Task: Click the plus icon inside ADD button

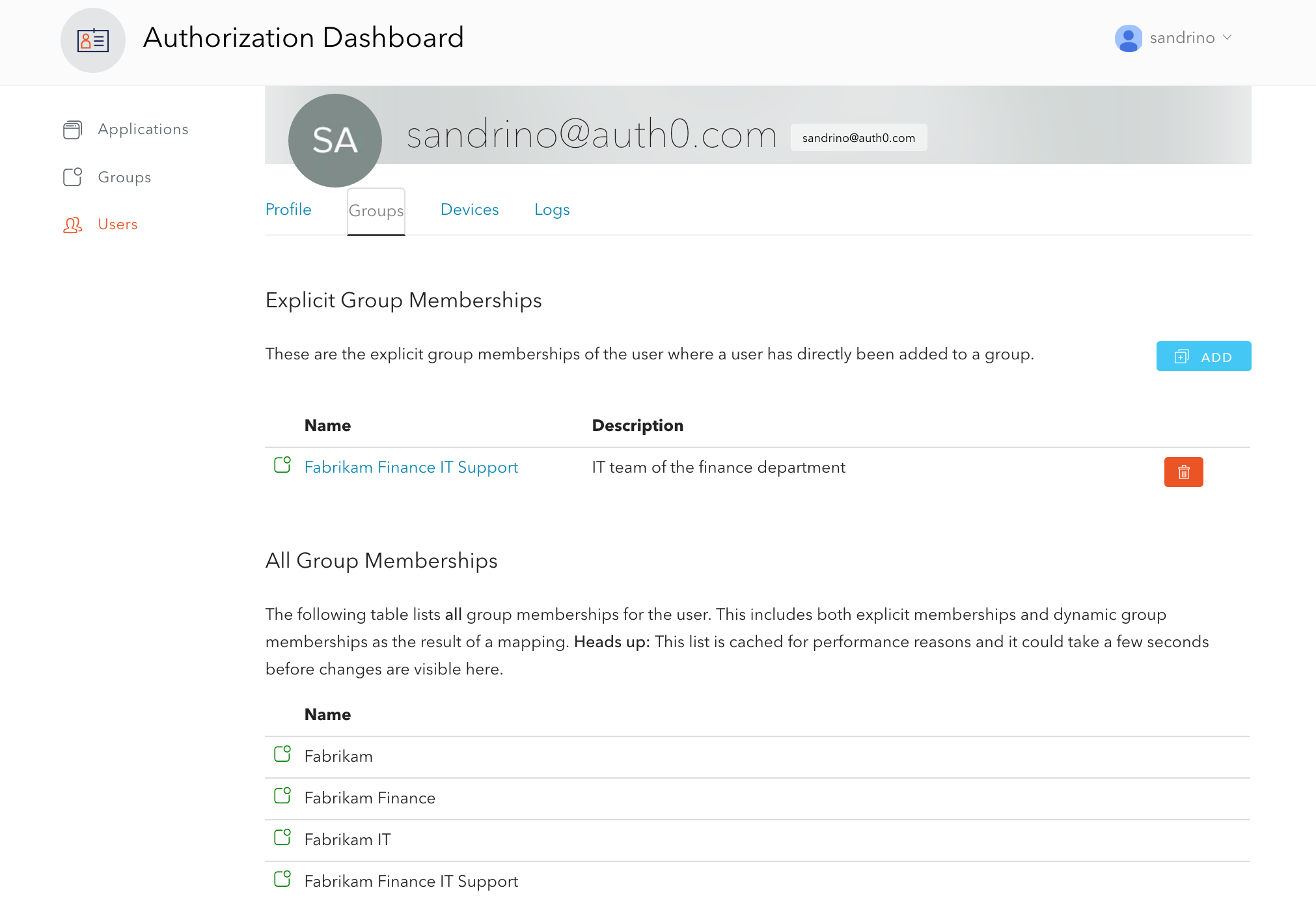Action: point(1182,356)
